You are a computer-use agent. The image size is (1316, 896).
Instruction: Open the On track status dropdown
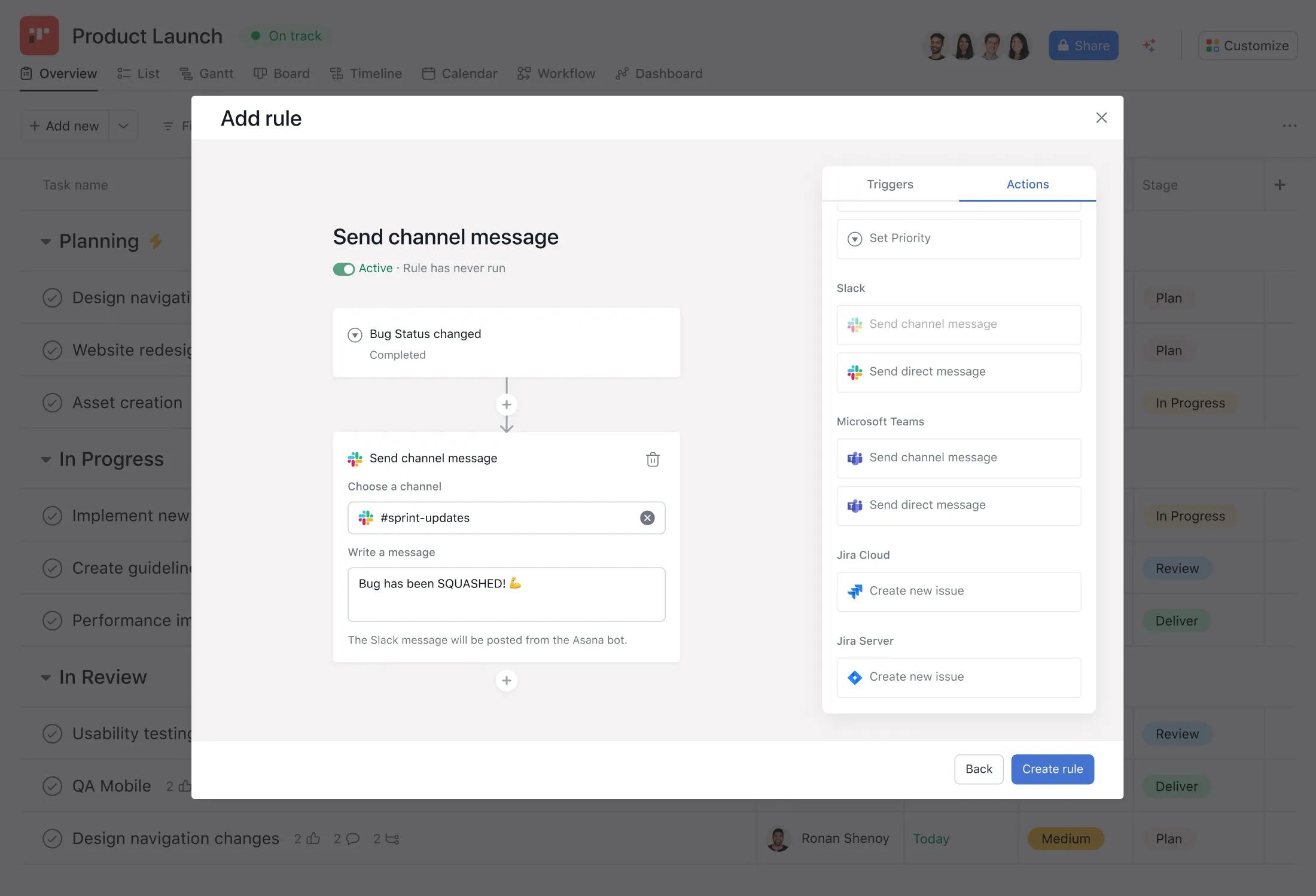(287, 36)
